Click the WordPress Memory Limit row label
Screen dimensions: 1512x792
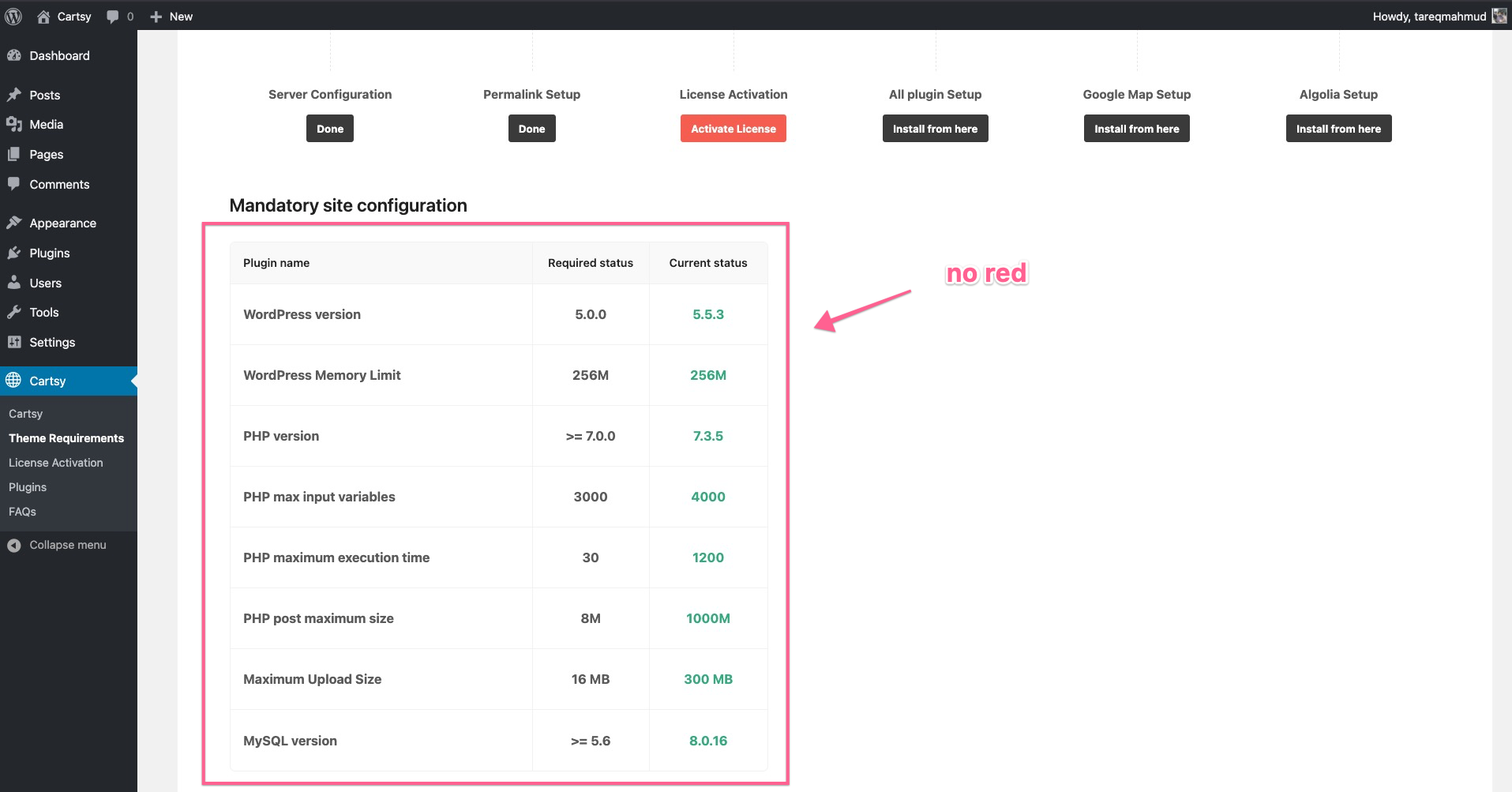(x=322, y=375)
